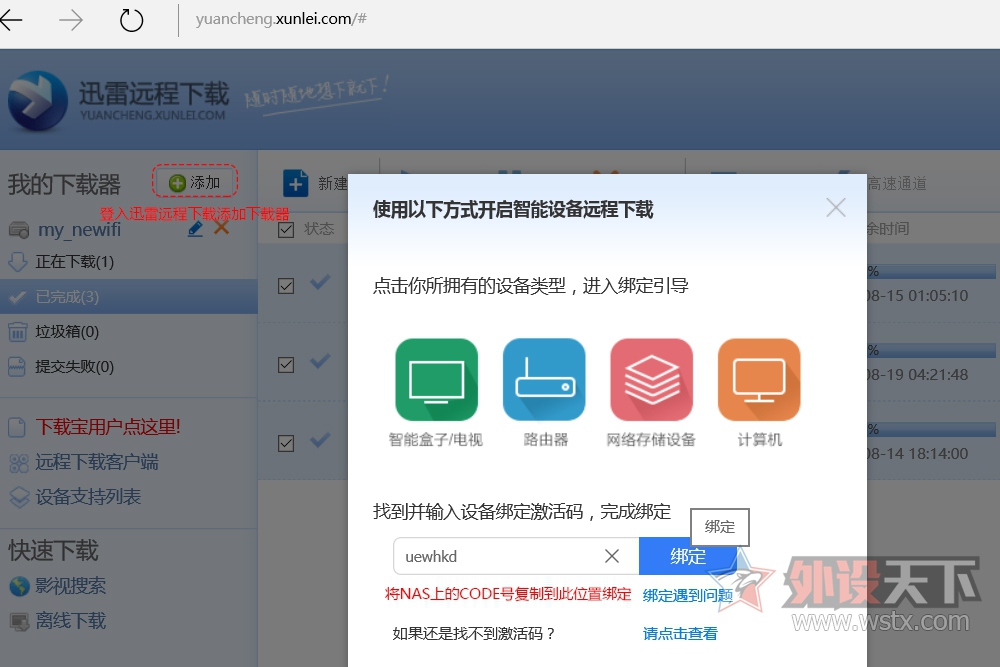Choose the red 网络存储设备 NAS icon
The width and height of the screenshot is (1000, 667).
click(x=651, y=379)
